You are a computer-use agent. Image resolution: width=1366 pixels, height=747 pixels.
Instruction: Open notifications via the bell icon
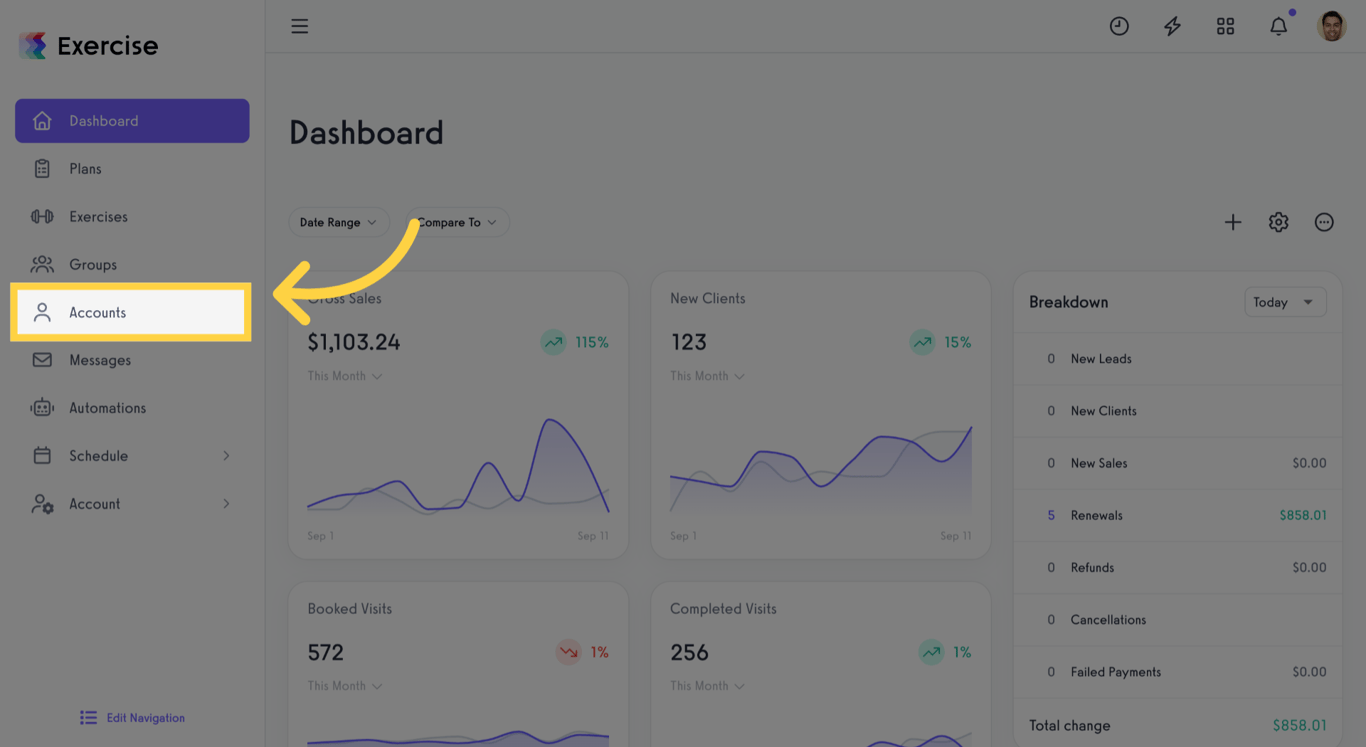[x=1278, y=26]
